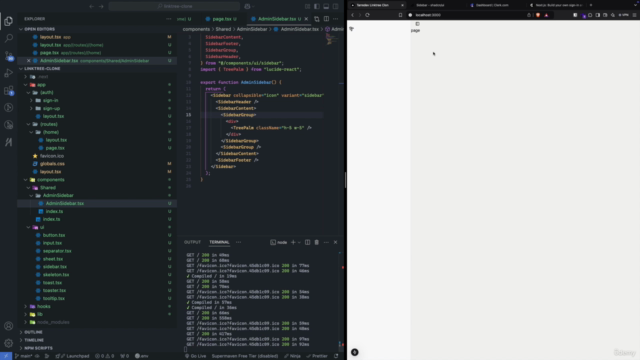The height and width of the screenshot is (360, 640).
Task: Click the bookmark icon in browser
Action: point(400,15)
